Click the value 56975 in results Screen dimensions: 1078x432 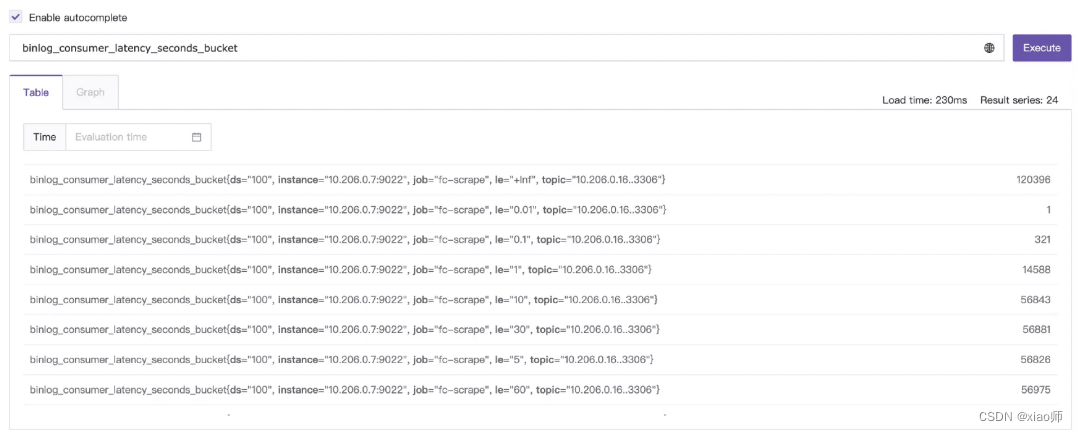click(1036, 389)
